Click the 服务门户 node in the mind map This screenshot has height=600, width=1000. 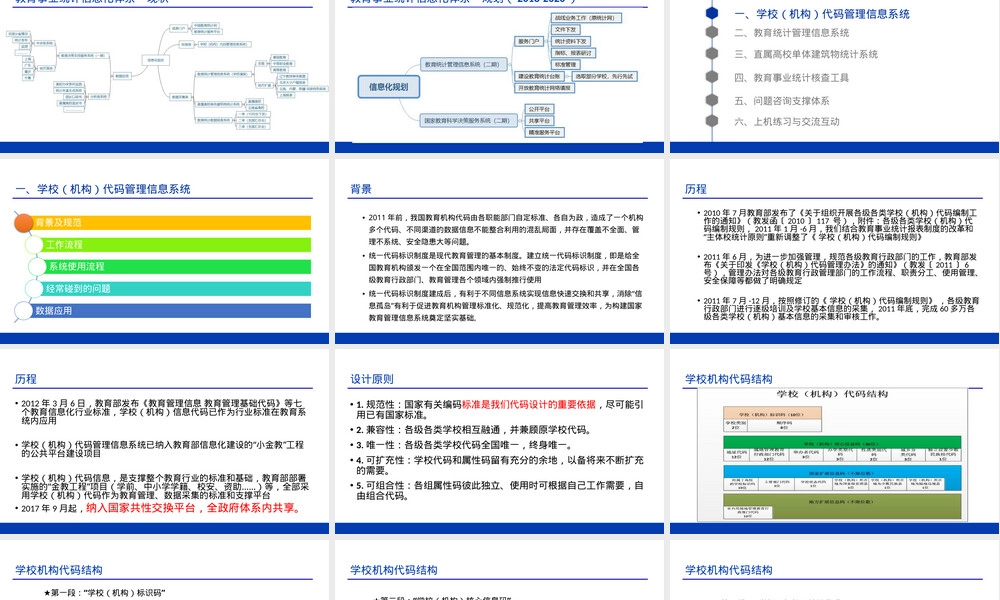529,41
